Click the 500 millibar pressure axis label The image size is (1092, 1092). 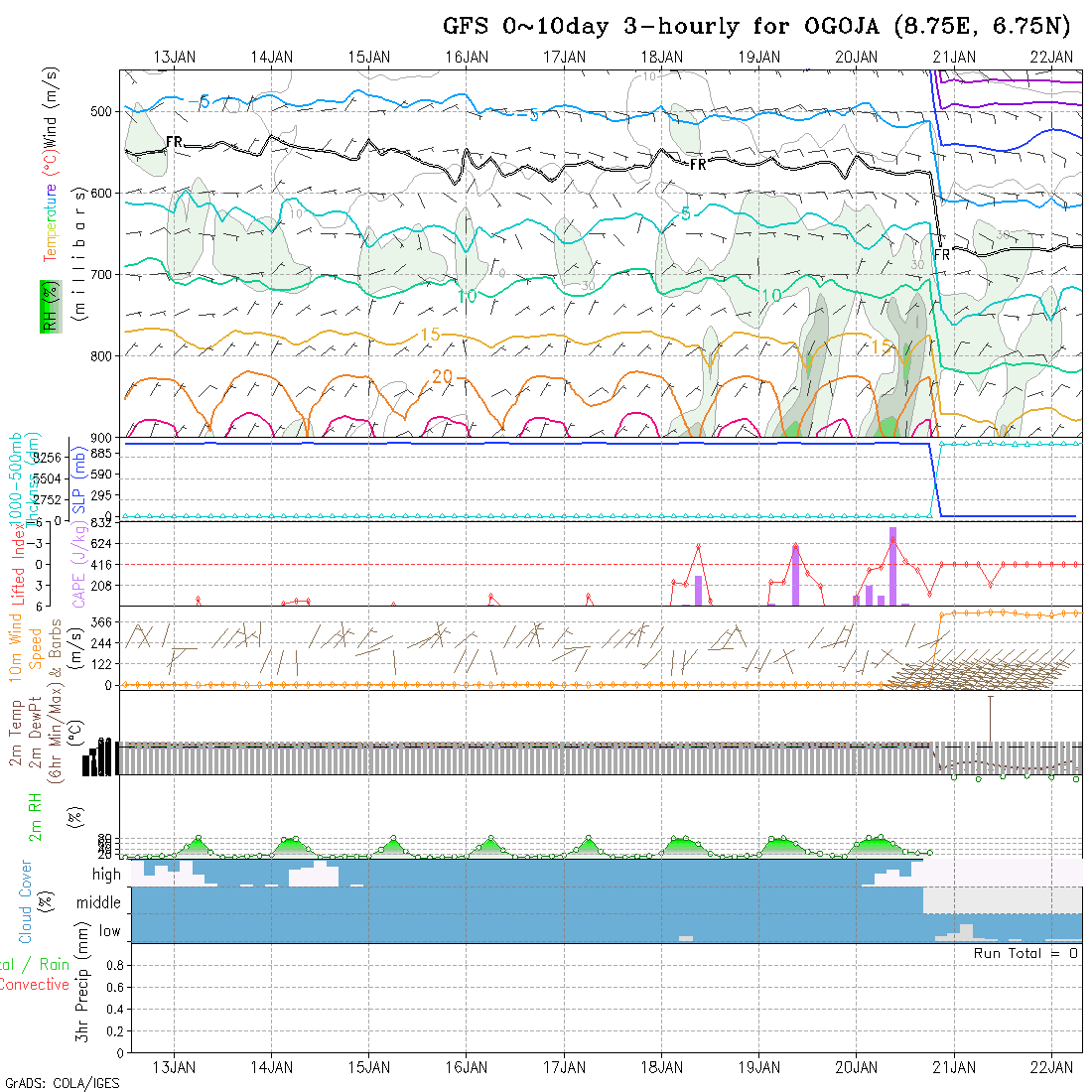tap(102, 111)
